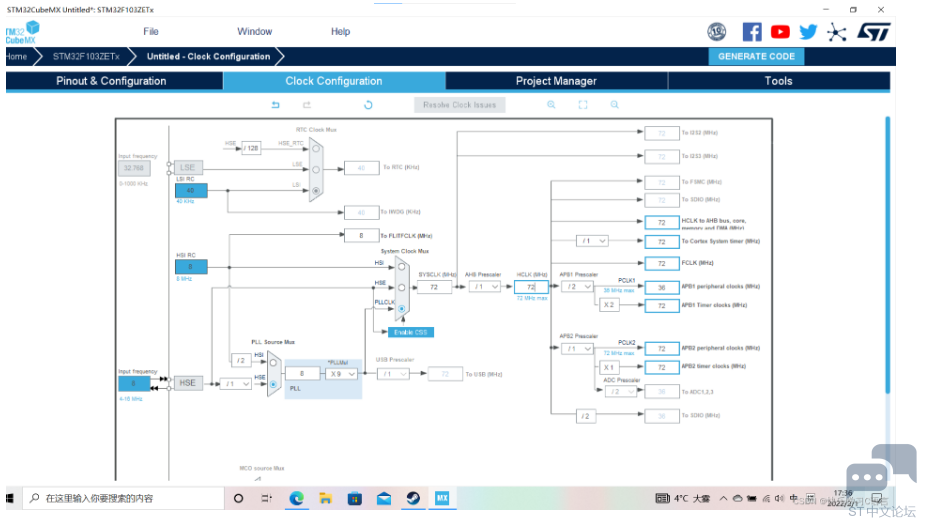Open the Facebook link icon

[x=752, y=32]
